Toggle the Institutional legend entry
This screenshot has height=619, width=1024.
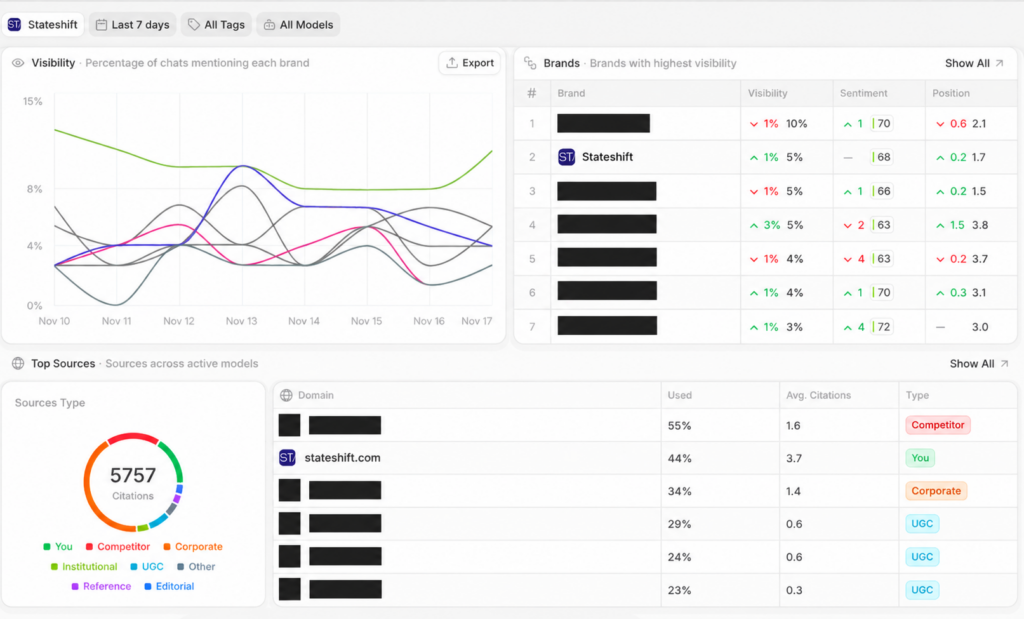pyautogui.click(x=84, y=567)
